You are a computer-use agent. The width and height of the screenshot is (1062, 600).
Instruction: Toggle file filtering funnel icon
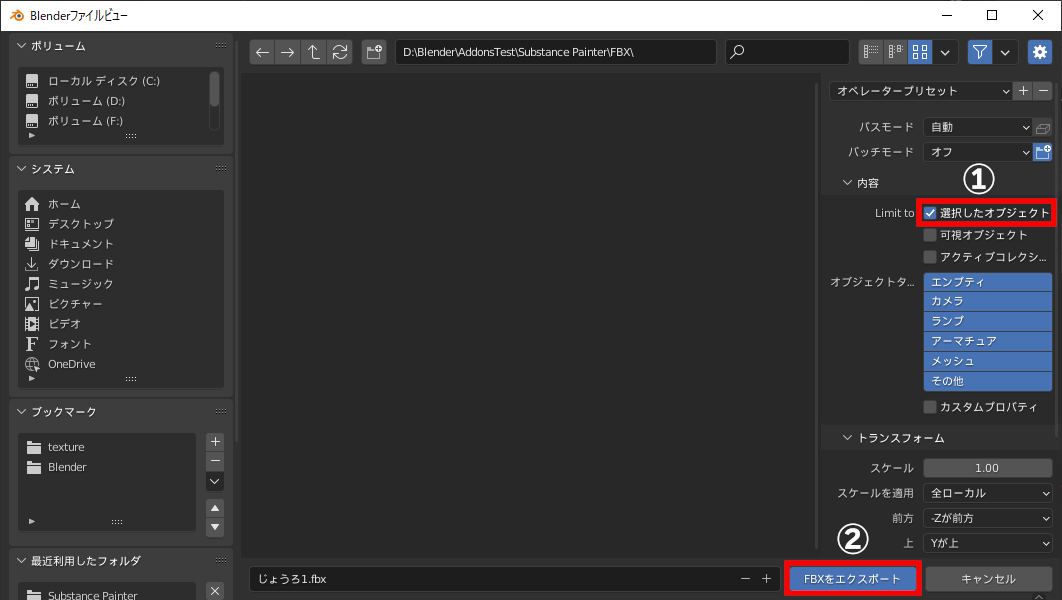979,52
